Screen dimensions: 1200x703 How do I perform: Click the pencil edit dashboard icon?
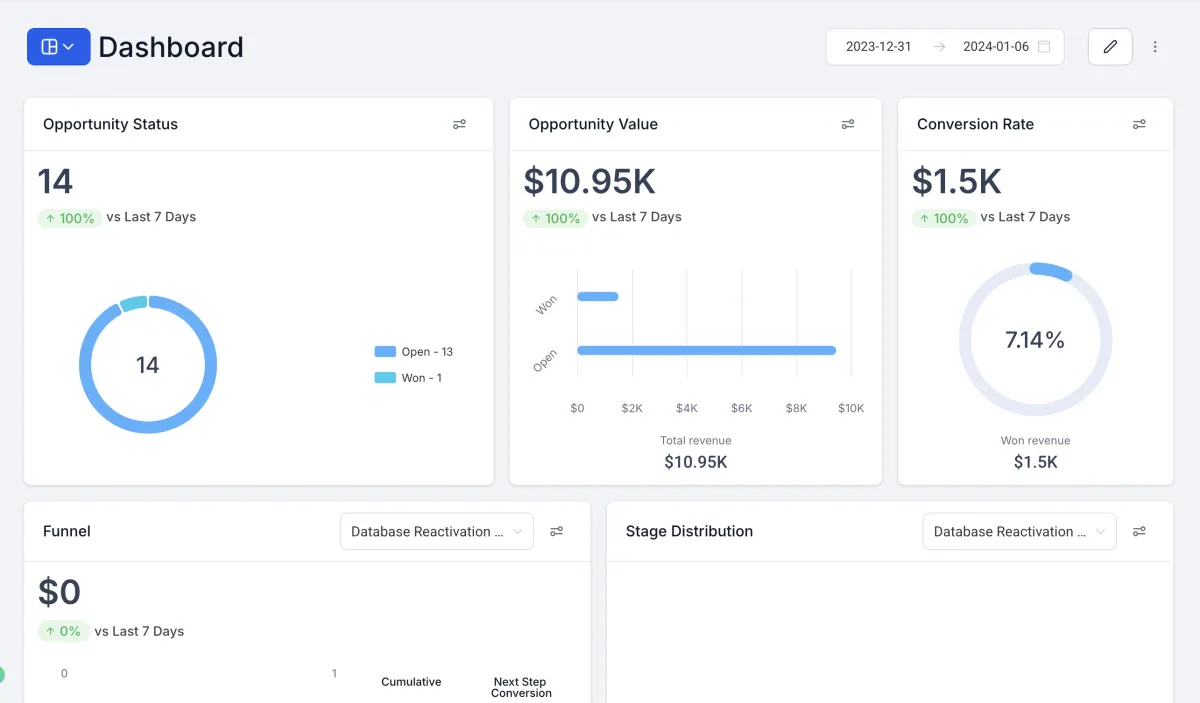pyautogui.click(x=1110, y=47)
